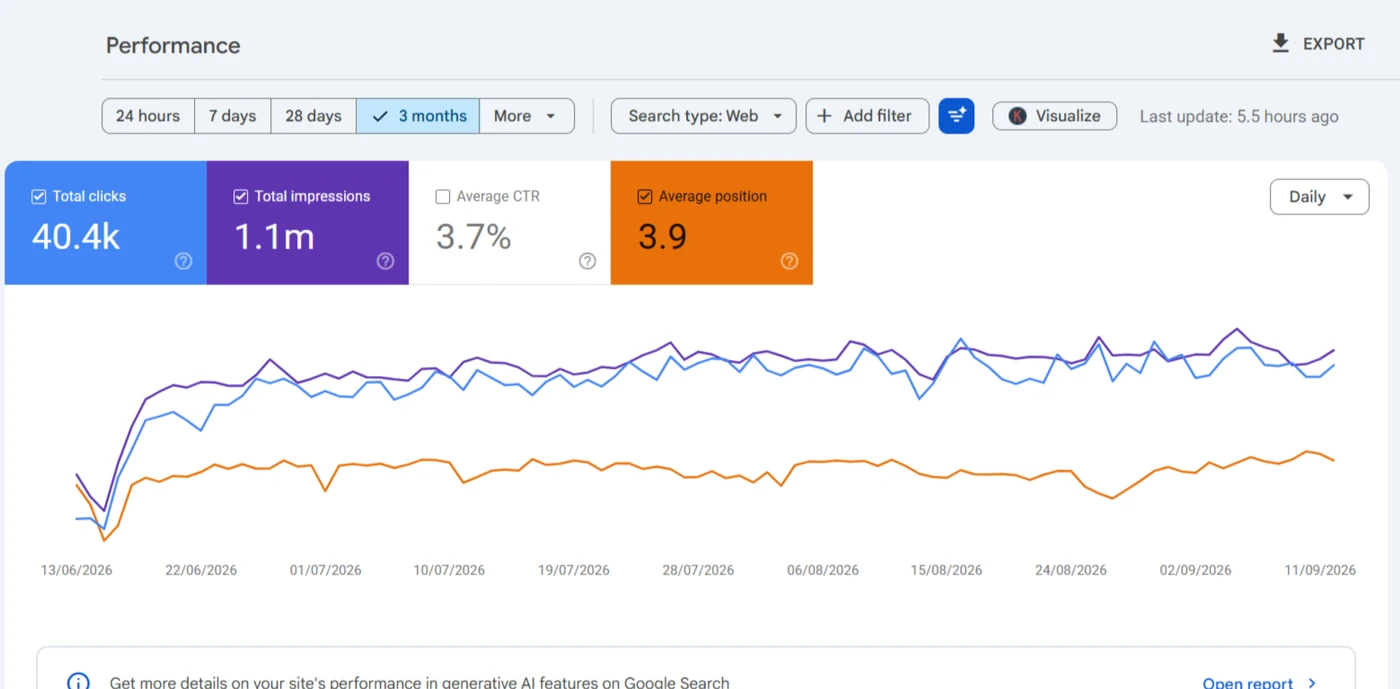1400x689 pixels.
Task: Click the 3.7% average CTR value
Action: point(474,237)
